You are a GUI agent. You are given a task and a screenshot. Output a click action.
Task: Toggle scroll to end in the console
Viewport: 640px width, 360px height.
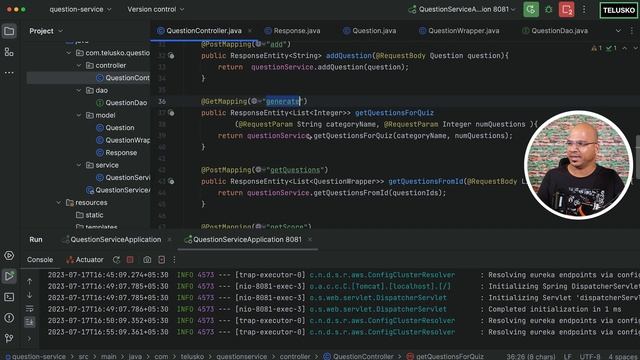click(x=29, y=322)
